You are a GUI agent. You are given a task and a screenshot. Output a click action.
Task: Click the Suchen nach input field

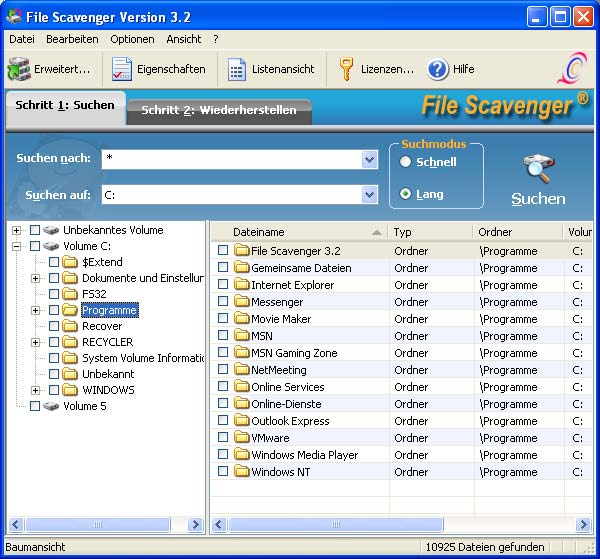[232, 159]
